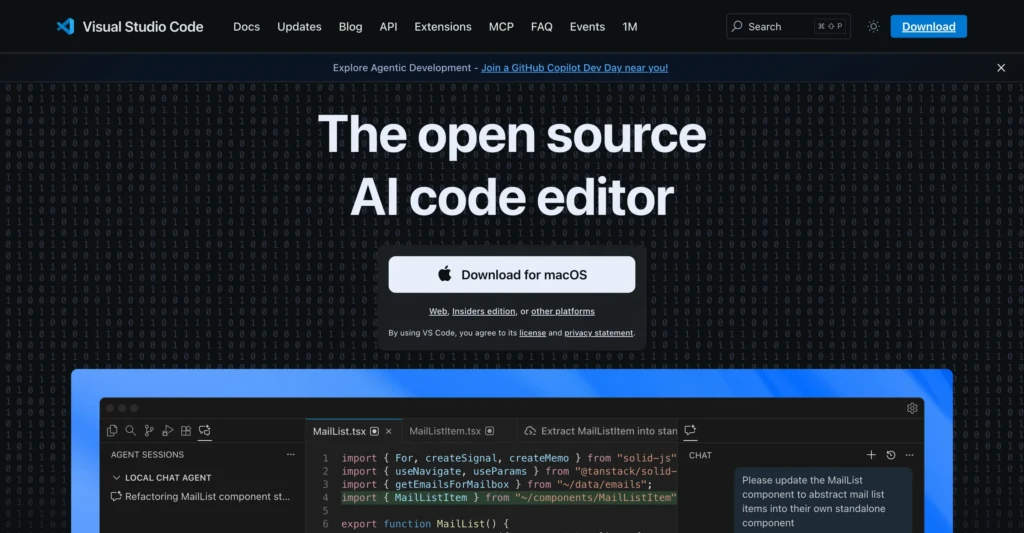This screenshot has height=533, width=1024.
Task: Open the Docs menu item
Action: 246,27
